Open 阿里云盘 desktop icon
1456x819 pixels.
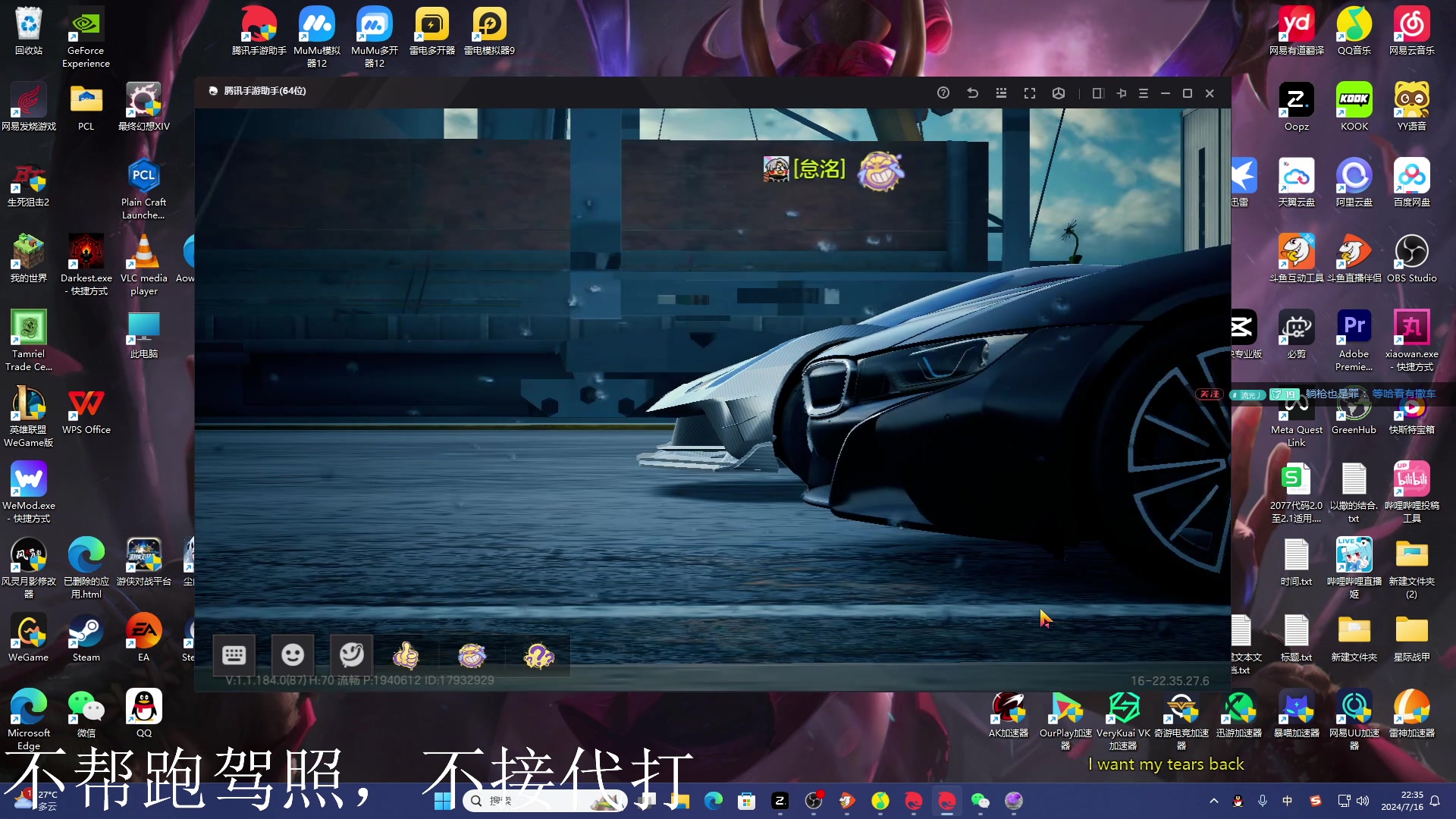coord(1354,183)
